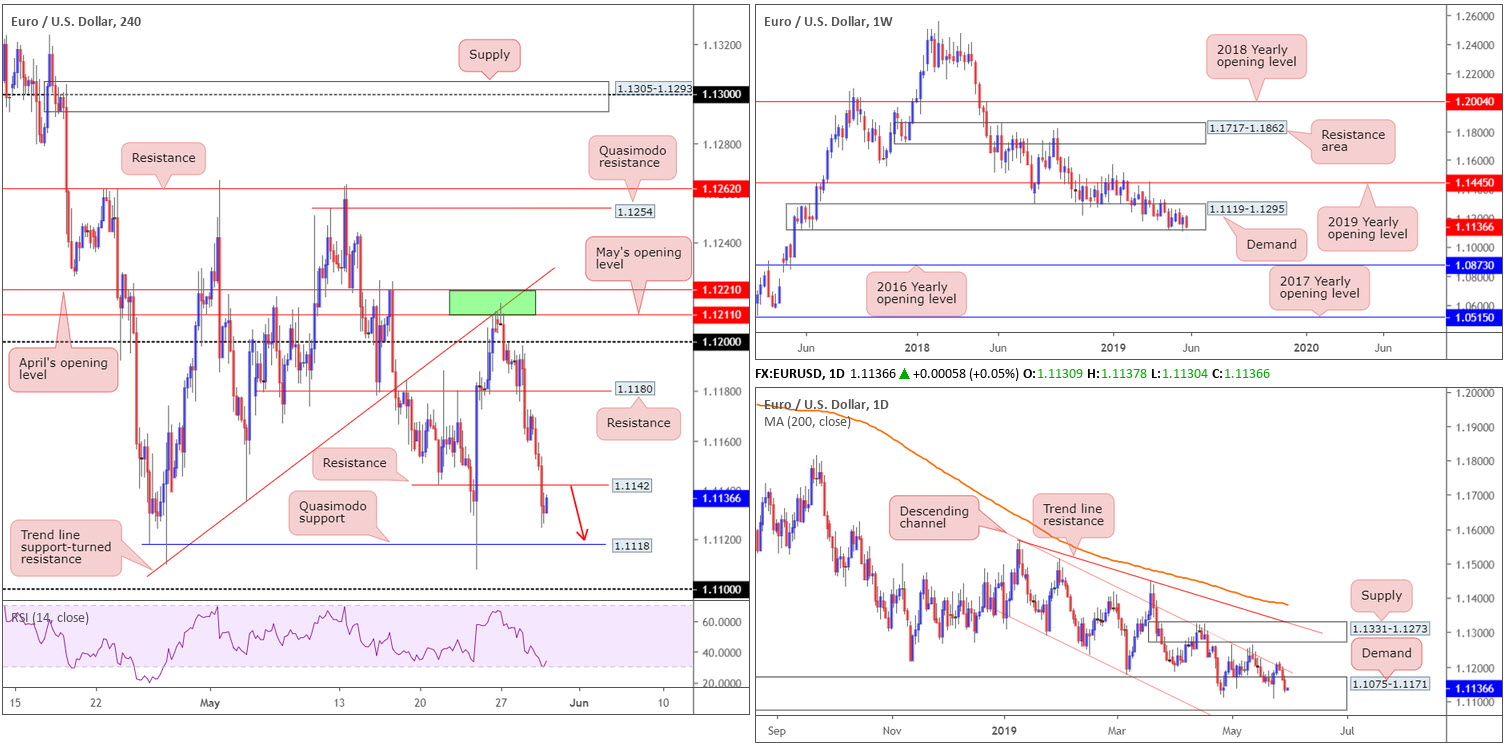Select the Supply callout on the 240 chart

tap(489, 55)
